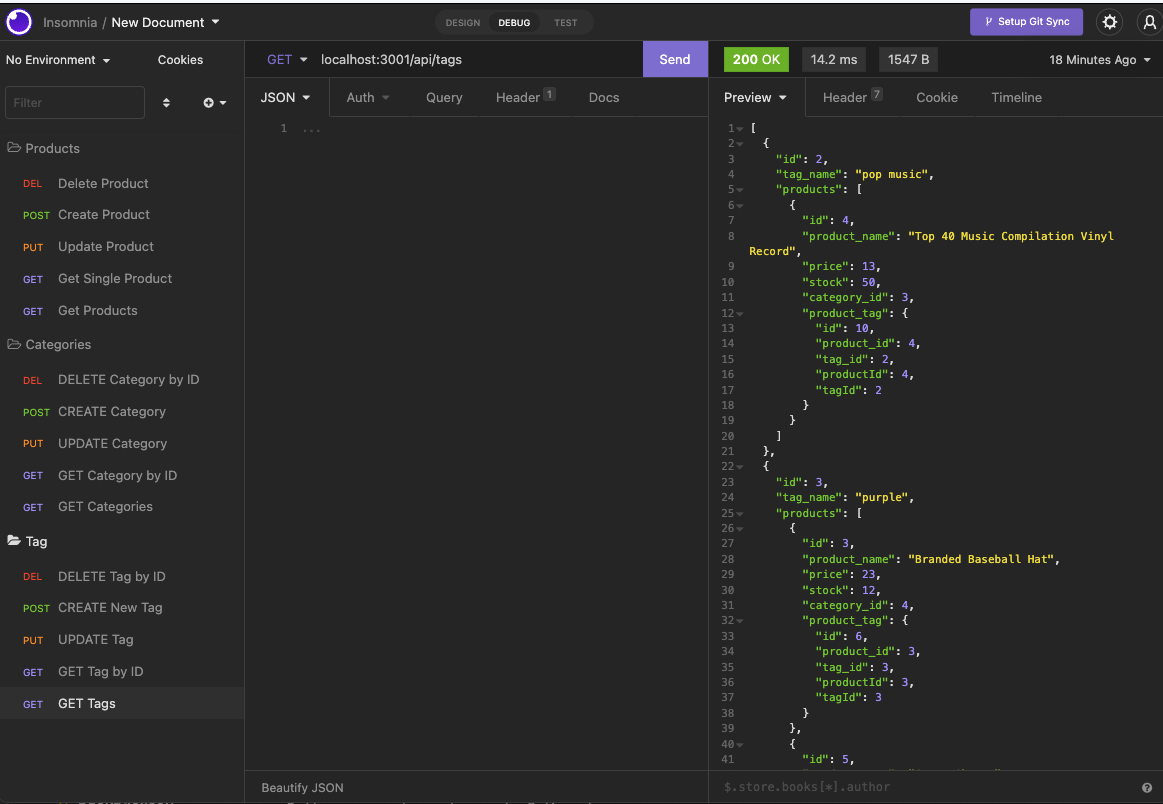
Task: Open the No Environment selector
Action: coord(58,59)
